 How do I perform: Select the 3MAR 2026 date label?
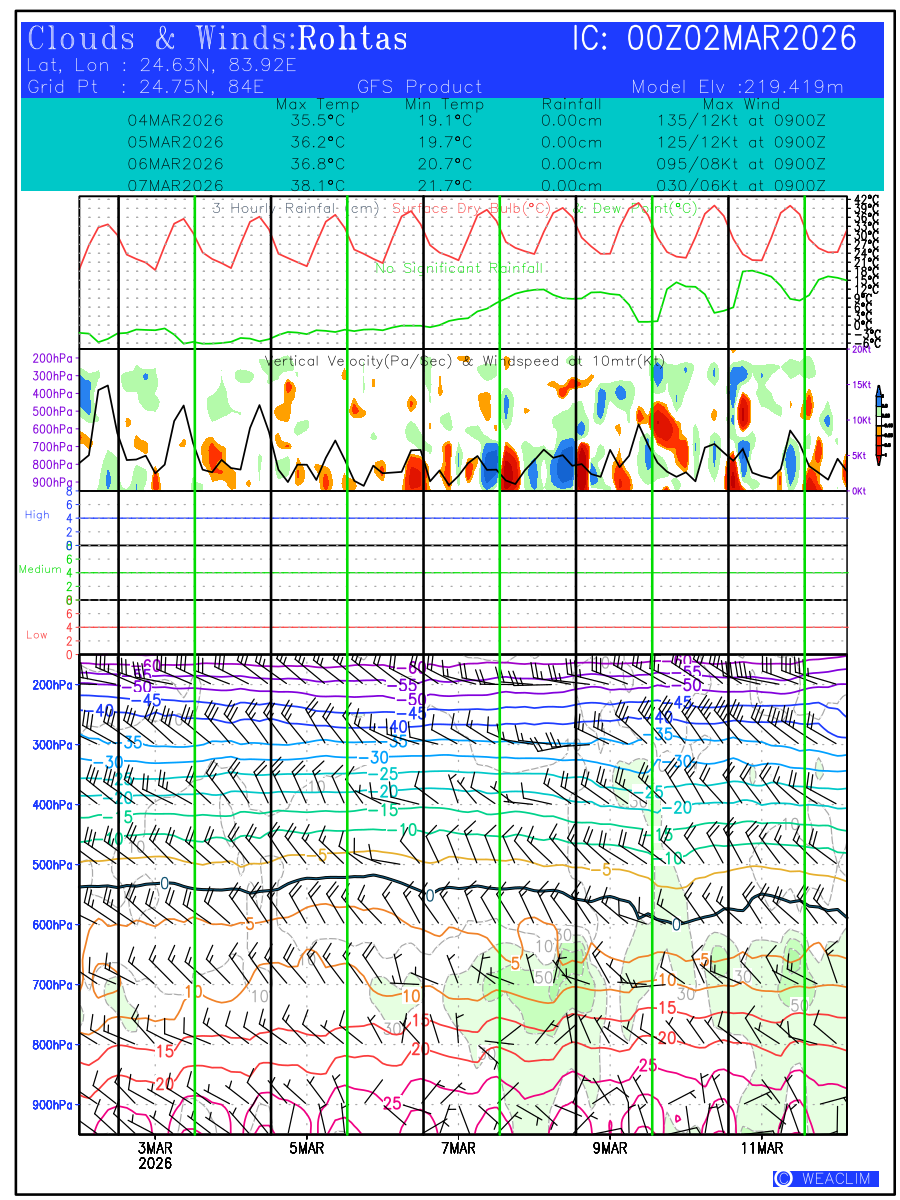155,1156
